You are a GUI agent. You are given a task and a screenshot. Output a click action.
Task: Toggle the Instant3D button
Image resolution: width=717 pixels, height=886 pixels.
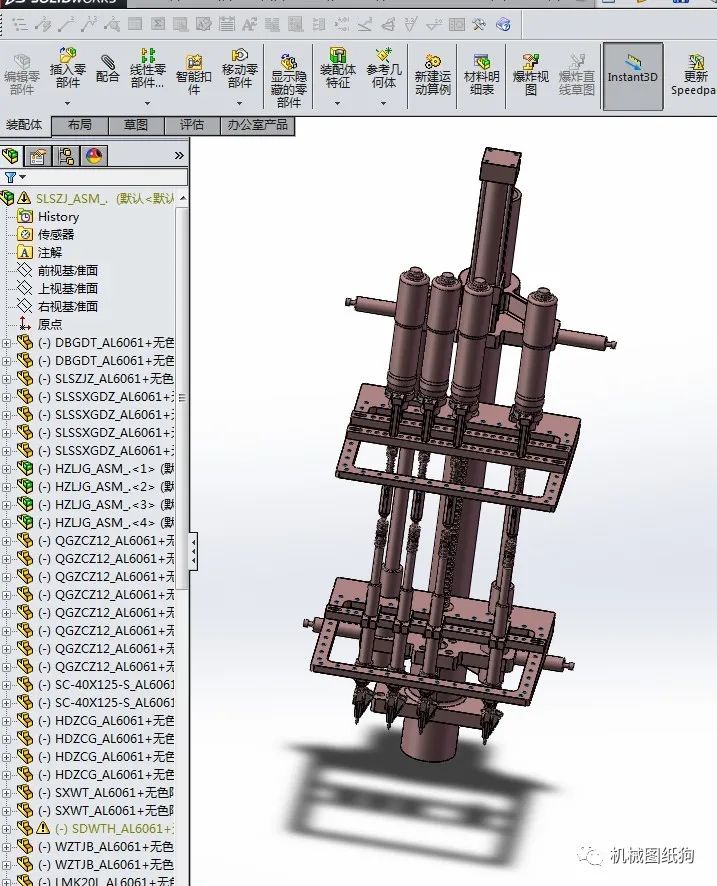pyautogui.click(x=633, y=76)
